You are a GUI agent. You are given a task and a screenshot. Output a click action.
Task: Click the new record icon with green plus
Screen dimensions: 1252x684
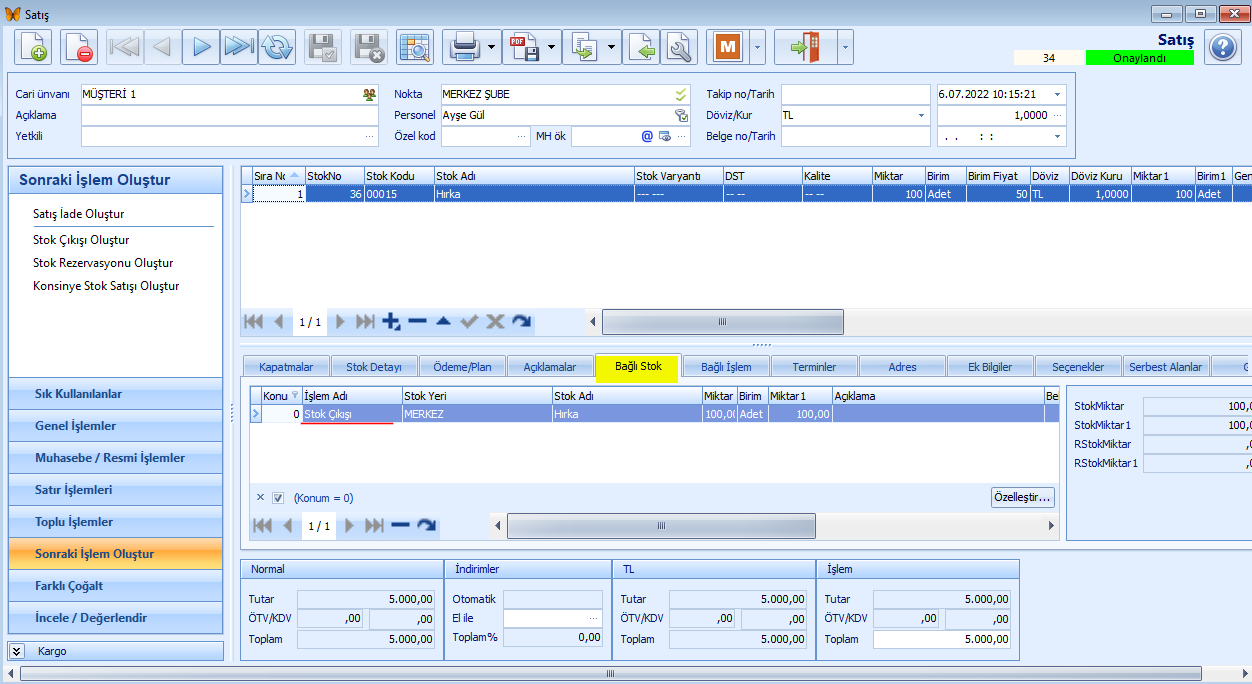click(33, 47)
